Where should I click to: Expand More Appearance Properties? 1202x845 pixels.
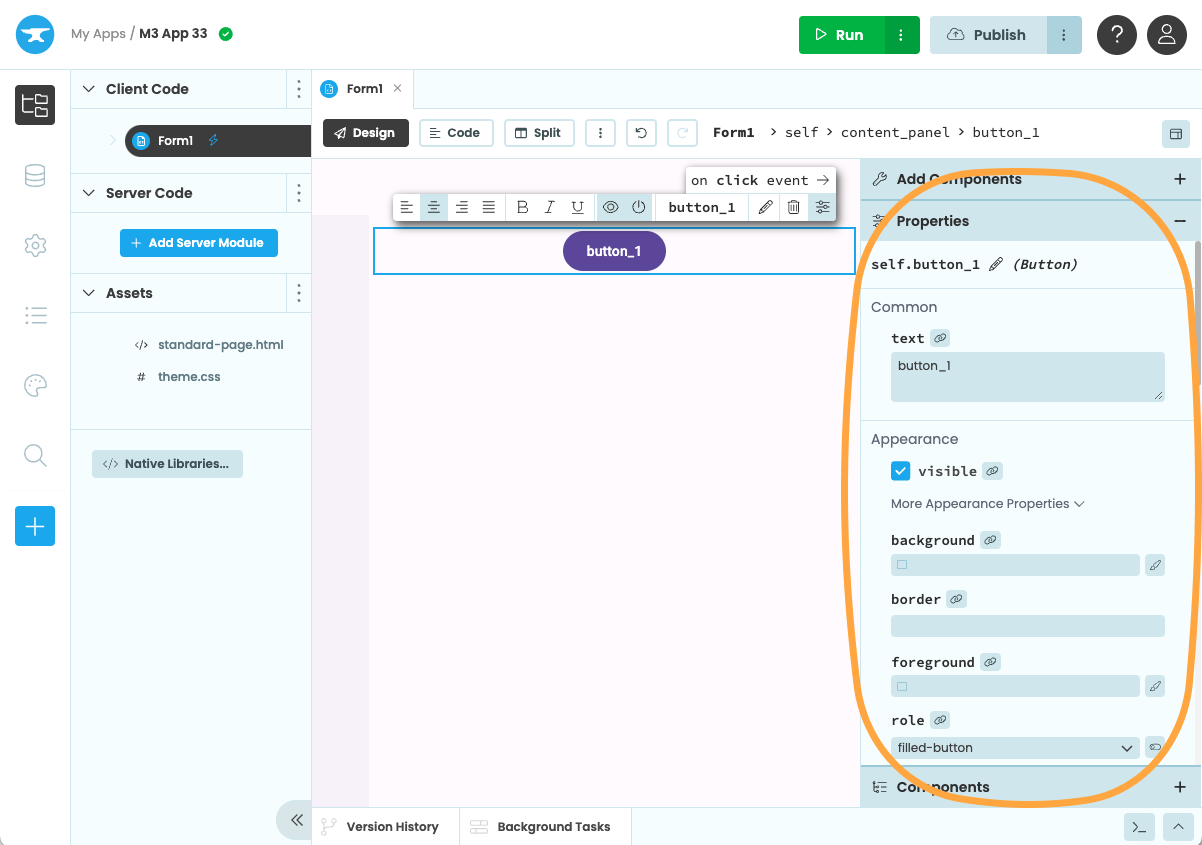987,504
